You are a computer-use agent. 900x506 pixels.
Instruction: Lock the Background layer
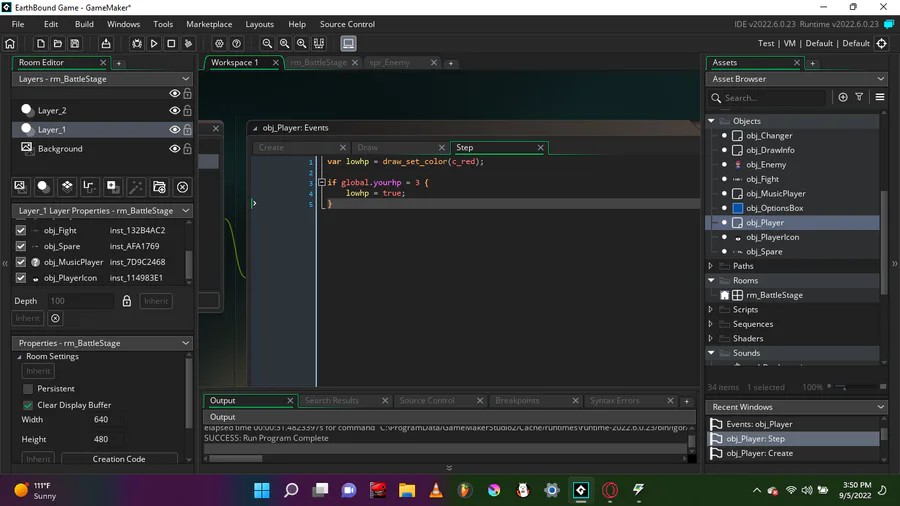pyautogui.click(x=187, y=149)
